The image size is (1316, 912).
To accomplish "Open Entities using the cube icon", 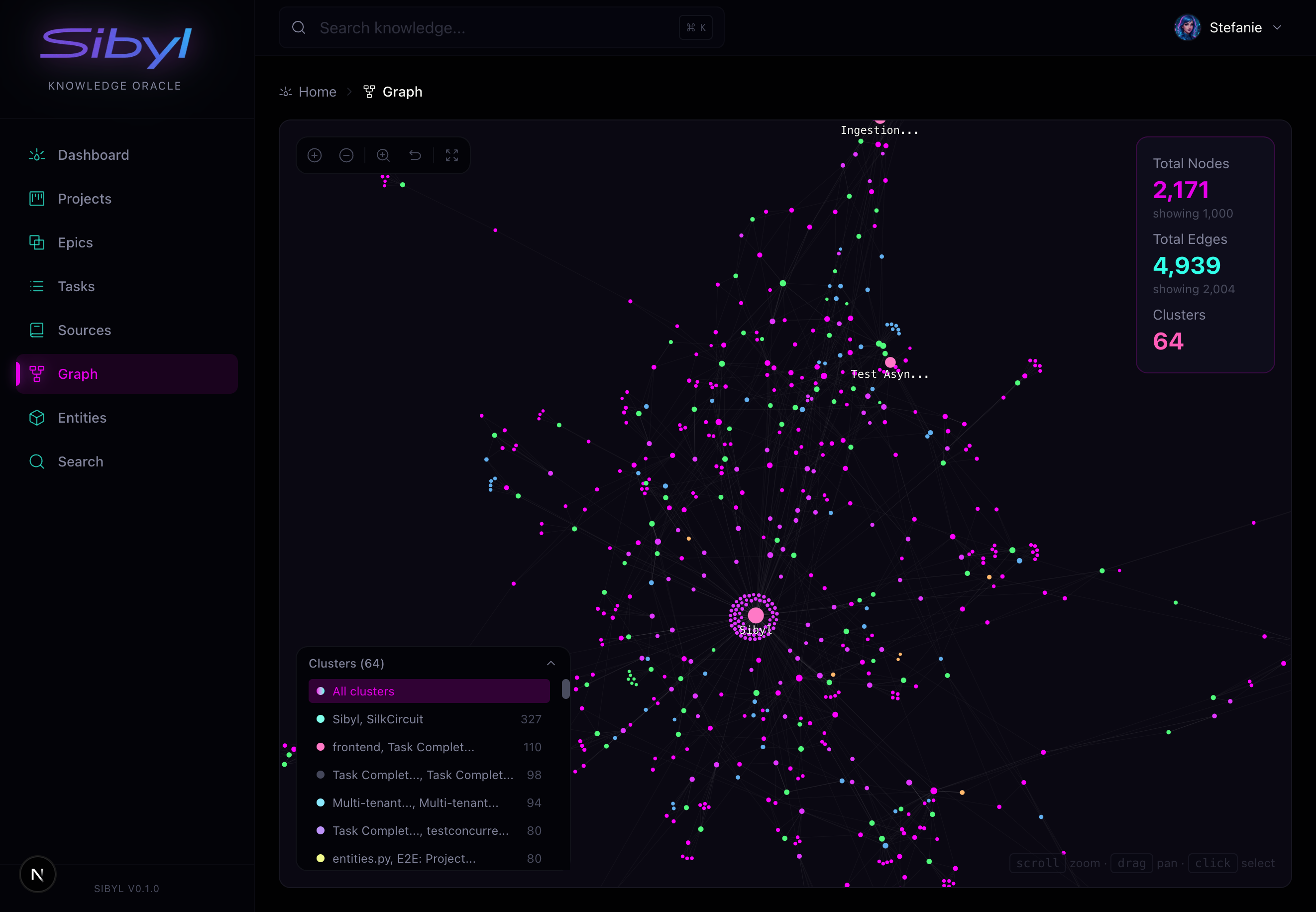I will (x=36, y=418).
